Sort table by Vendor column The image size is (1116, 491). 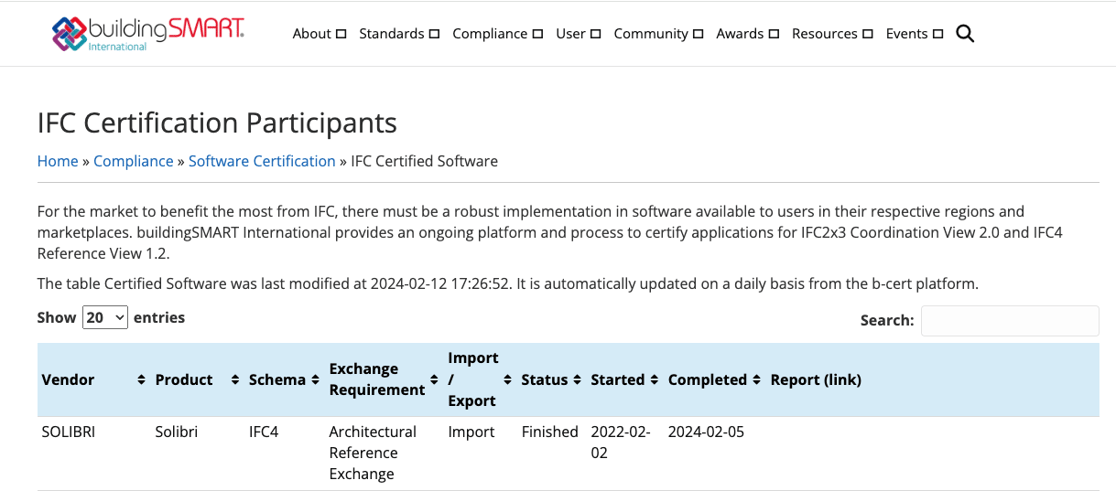point(93,380)
